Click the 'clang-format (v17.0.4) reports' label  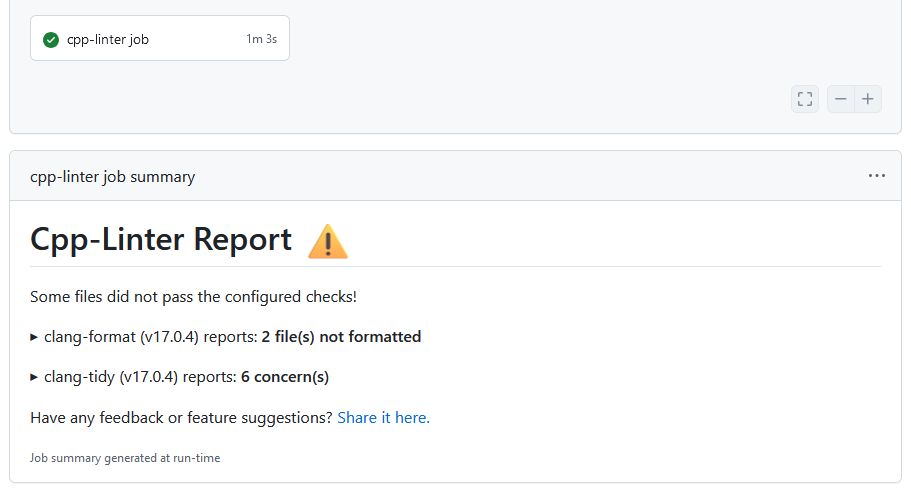click(150, 337)
